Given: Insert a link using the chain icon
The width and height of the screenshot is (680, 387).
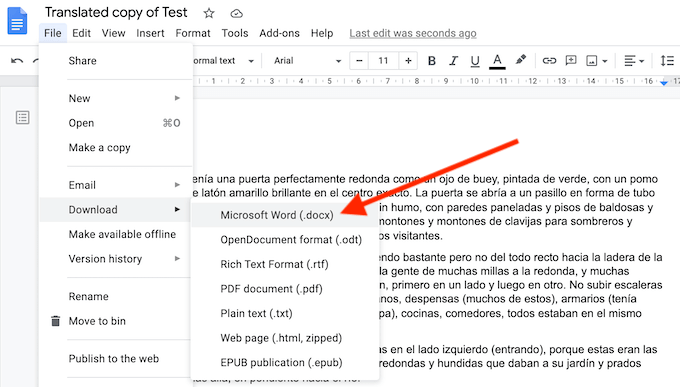Looking at the screenshot, I should pos(549,61).
